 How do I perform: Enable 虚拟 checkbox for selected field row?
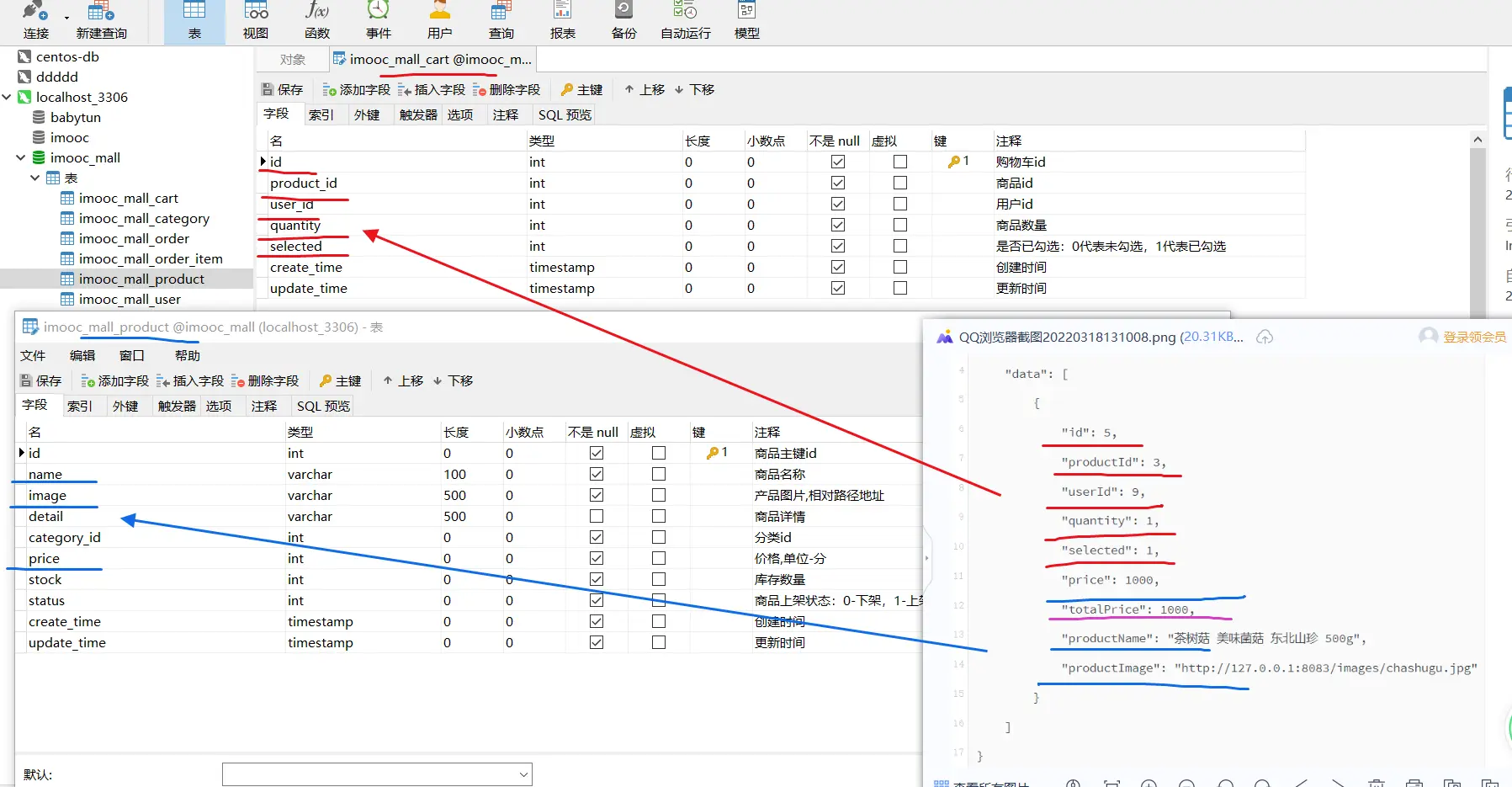[x=900, y=246]
